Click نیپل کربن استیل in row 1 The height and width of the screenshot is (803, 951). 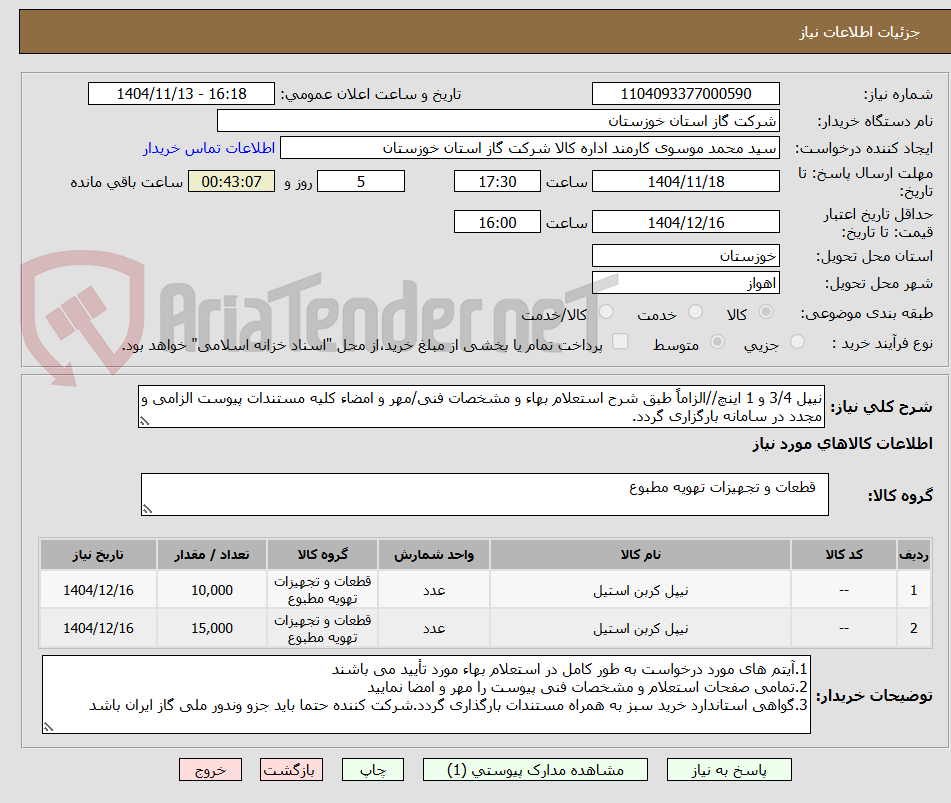640,590
